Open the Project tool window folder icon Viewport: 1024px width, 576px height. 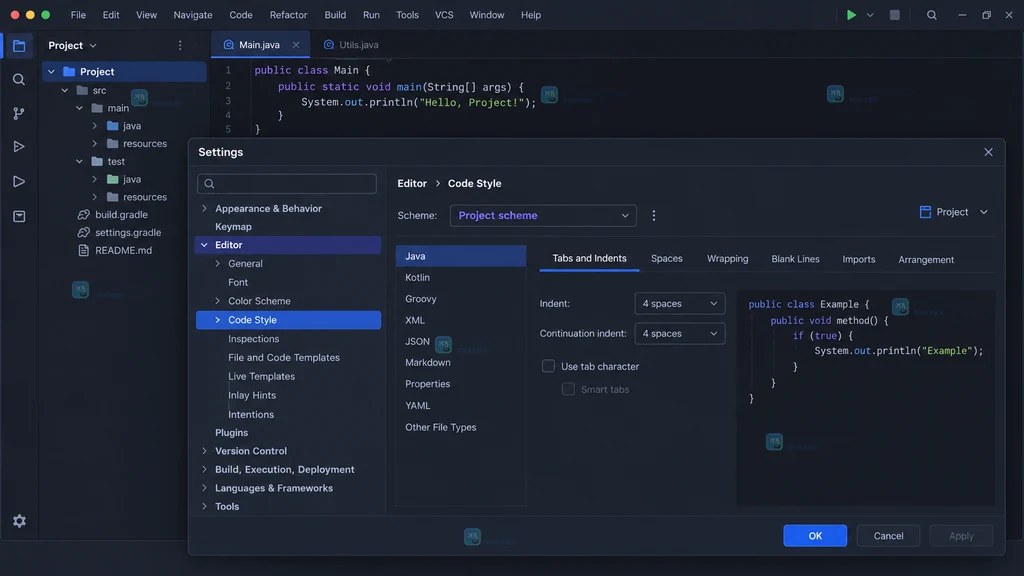19,46
